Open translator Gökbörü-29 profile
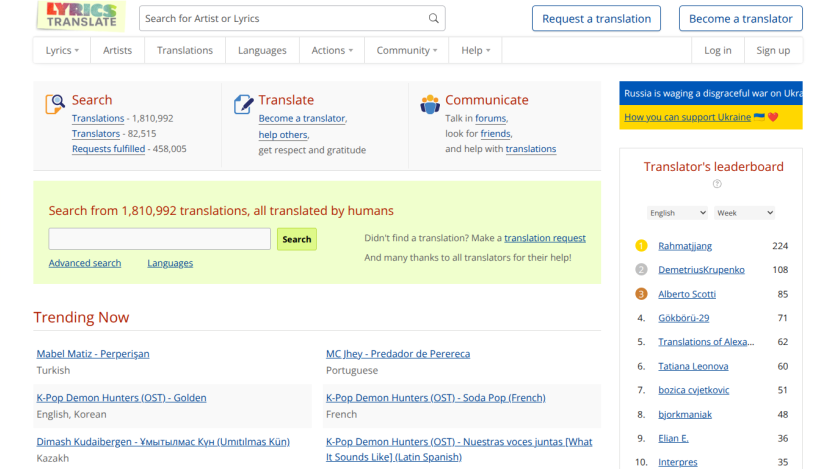Image resolution: width=835 pixels, height=469 pixels. (x=684, y=318)
